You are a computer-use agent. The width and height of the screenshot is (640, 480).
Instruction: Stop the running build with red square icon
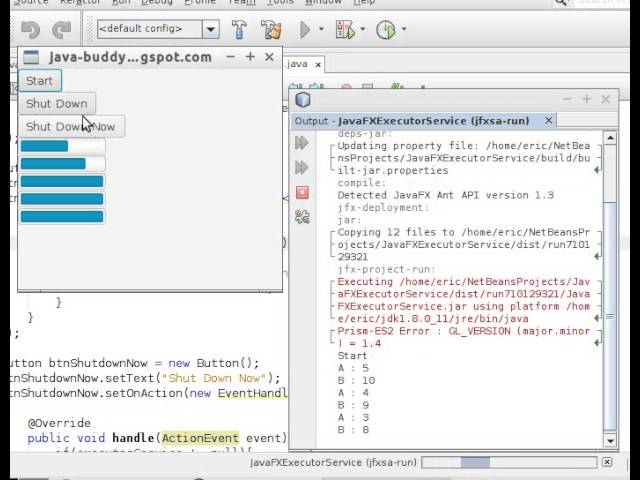[302, 192]
